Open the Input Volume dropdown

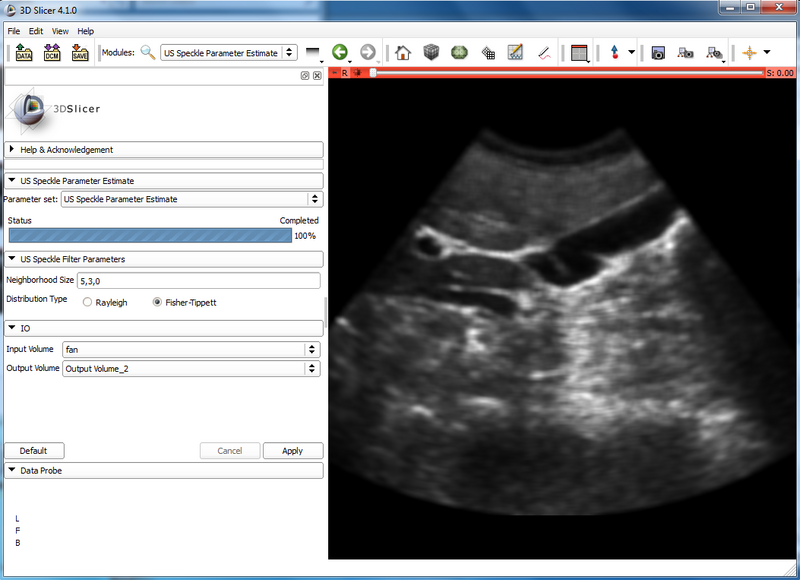coord(190,349)
